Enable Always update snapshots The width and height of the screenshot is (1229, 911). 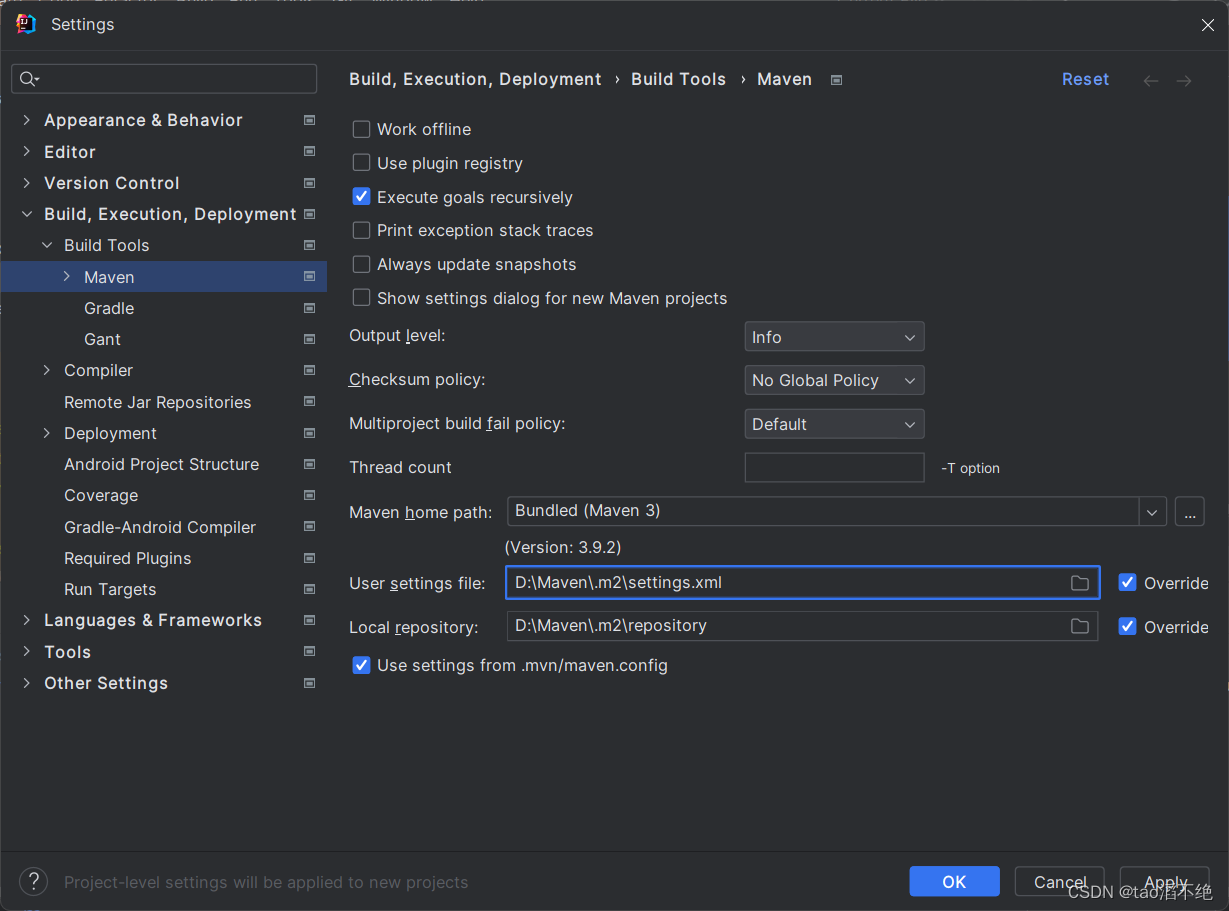[x=361, y=264]
